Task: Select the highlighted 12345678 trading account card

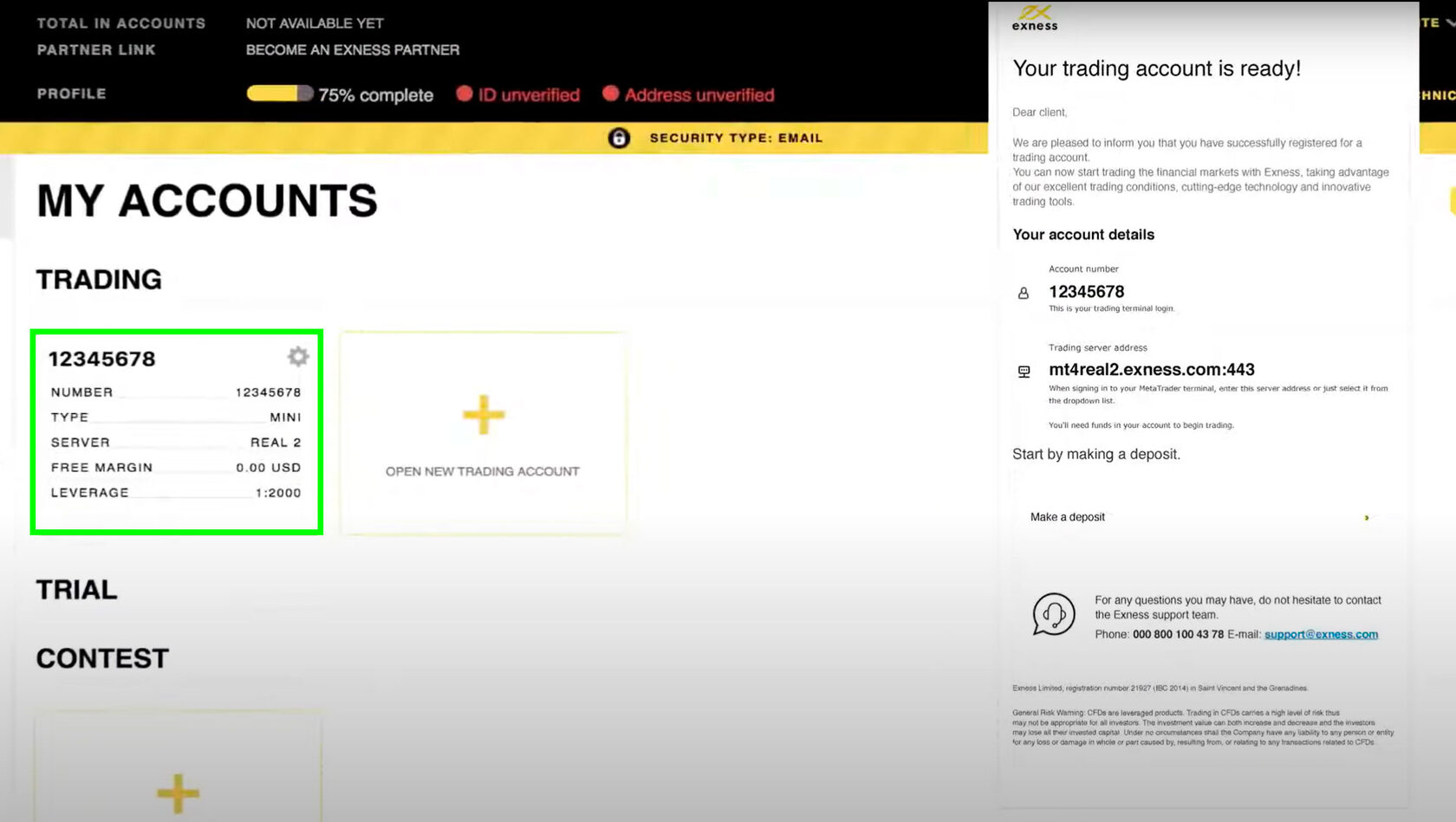Action: pos(176,431)
